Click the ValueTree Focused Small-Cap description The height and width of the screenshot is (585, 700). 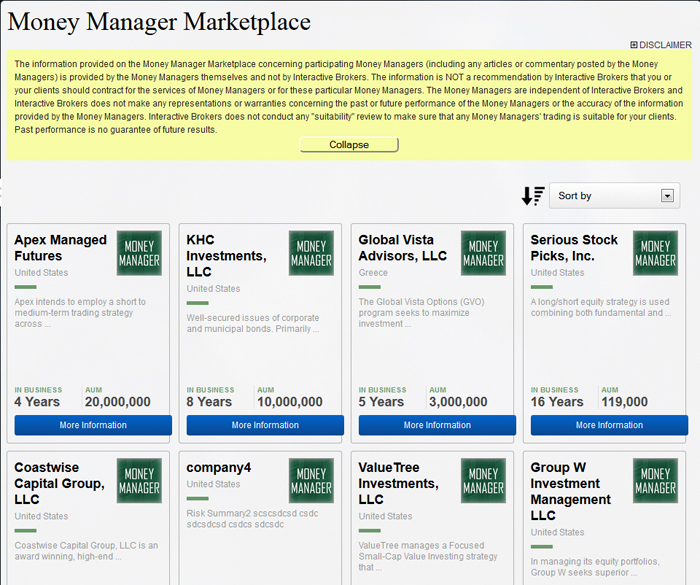428,556
